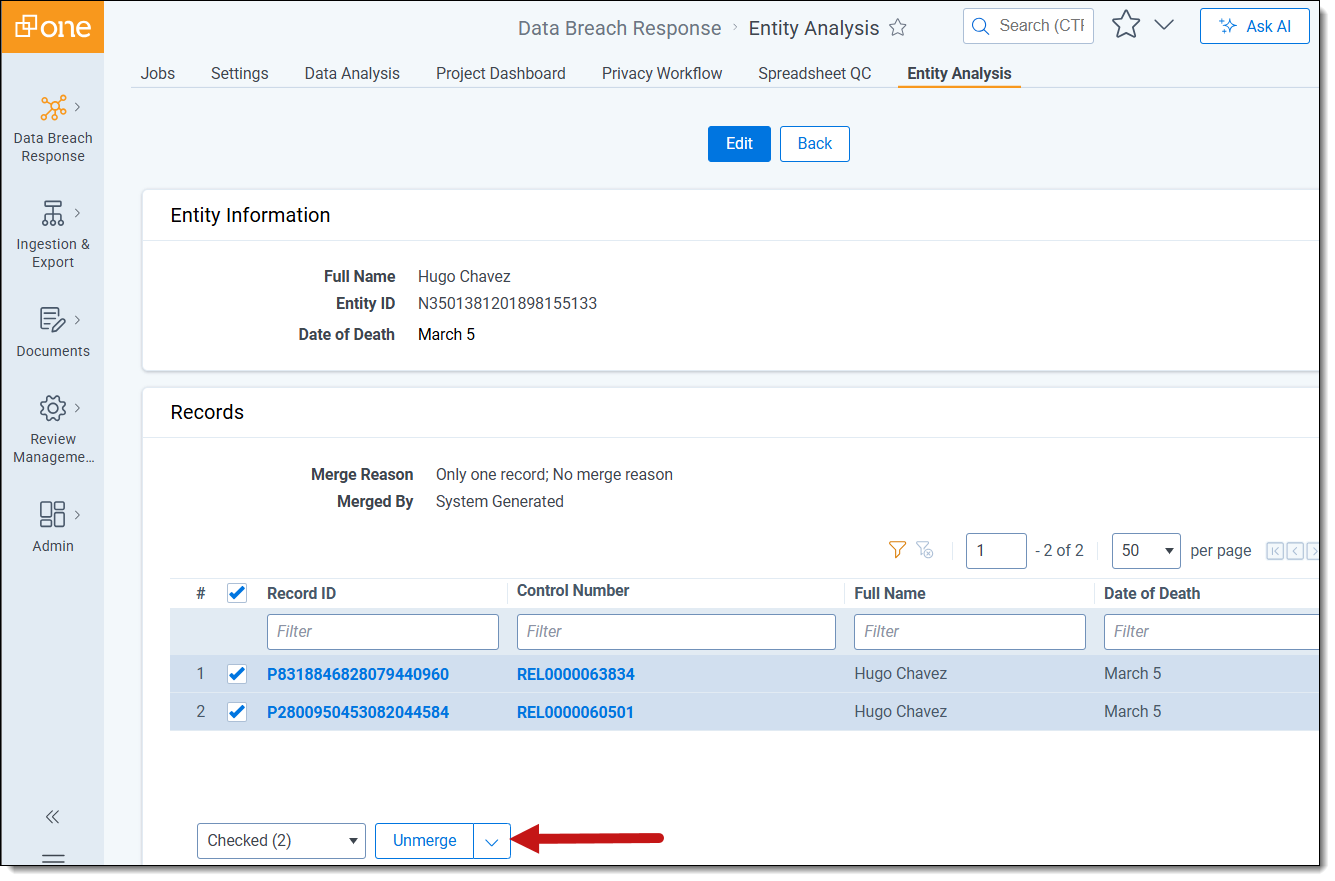Image resolution: width=1335 pixels, height=881 pixels.
Task: Click the blue Edit button
Action: click(739, 144)
